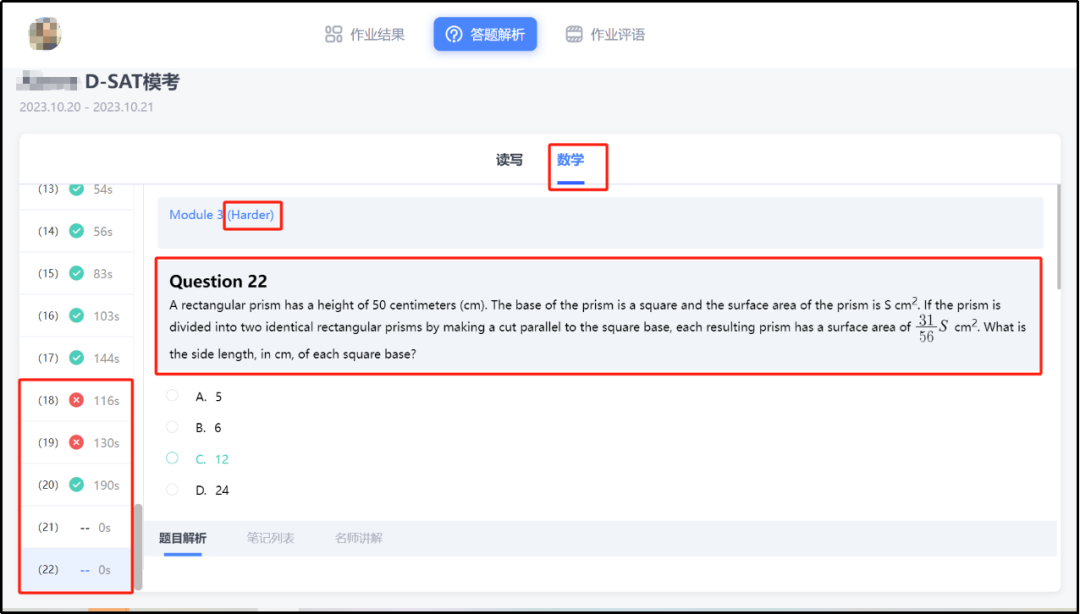1080x614 pixels.
Task: Click the user avatar in top-left corner
Action: [44, 34]
